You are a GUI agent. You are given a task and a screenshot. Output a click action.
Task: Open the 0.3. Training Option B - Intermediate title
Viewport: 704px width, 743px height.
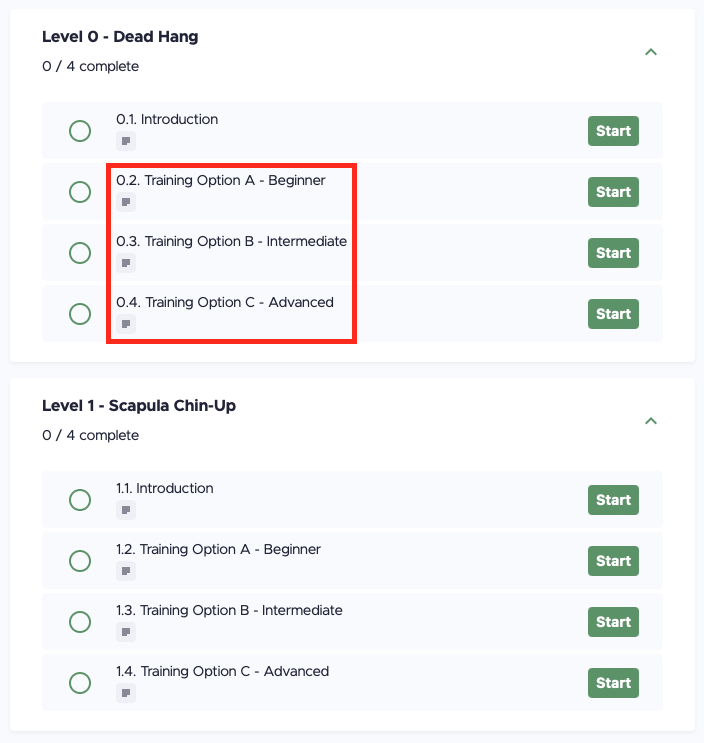232,241
